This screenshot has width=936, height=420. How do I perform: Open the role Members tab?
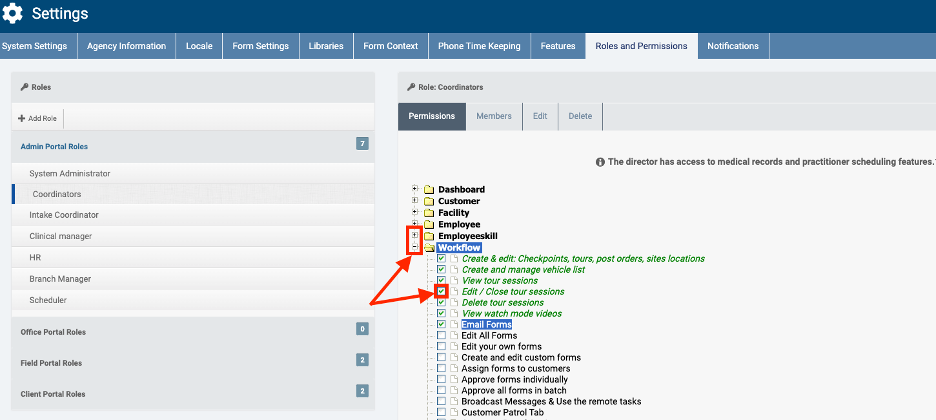494,116
